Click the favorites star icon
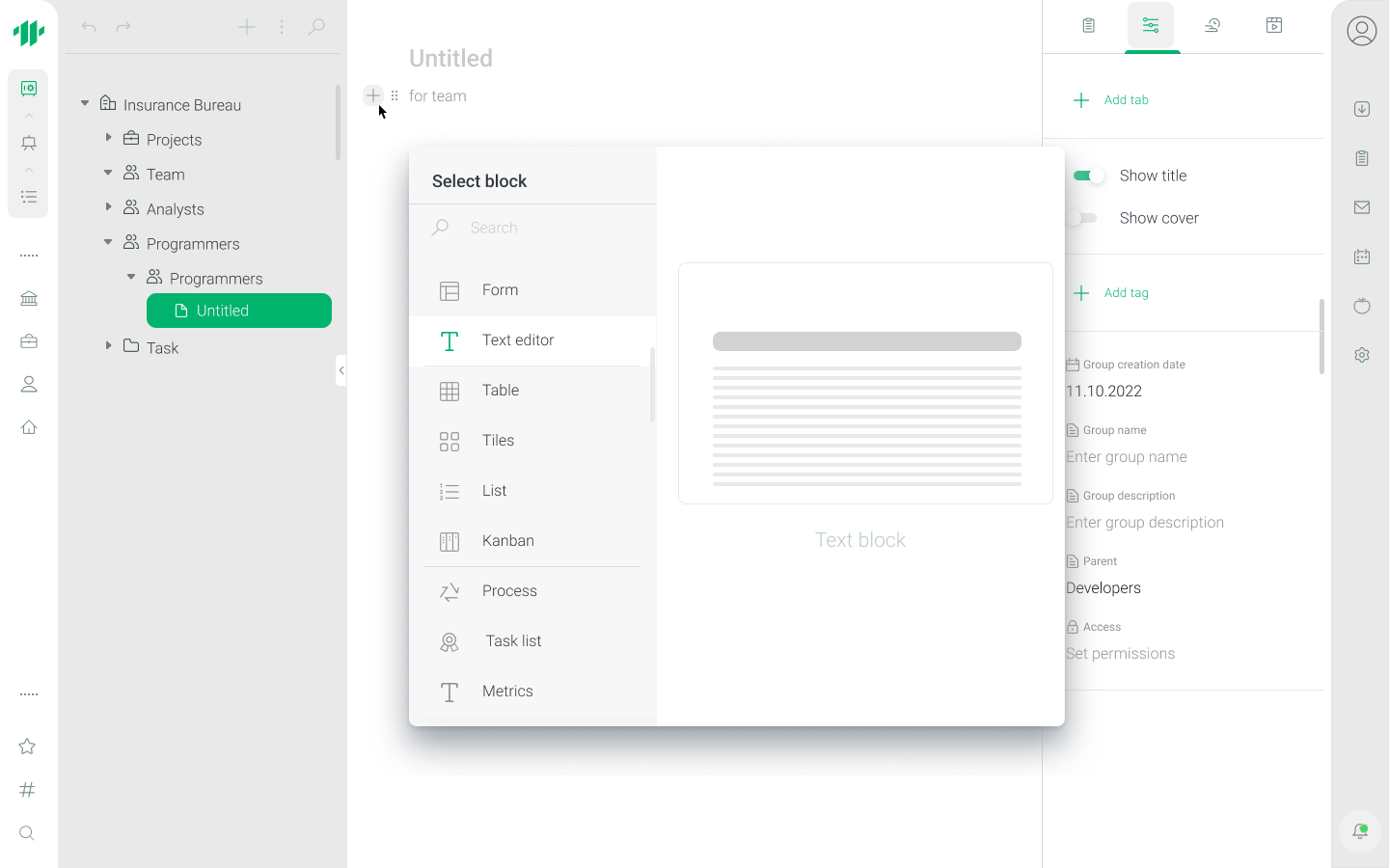Image resolution: width=1389 pixels, height=868 pixels. tap(27, 746)
